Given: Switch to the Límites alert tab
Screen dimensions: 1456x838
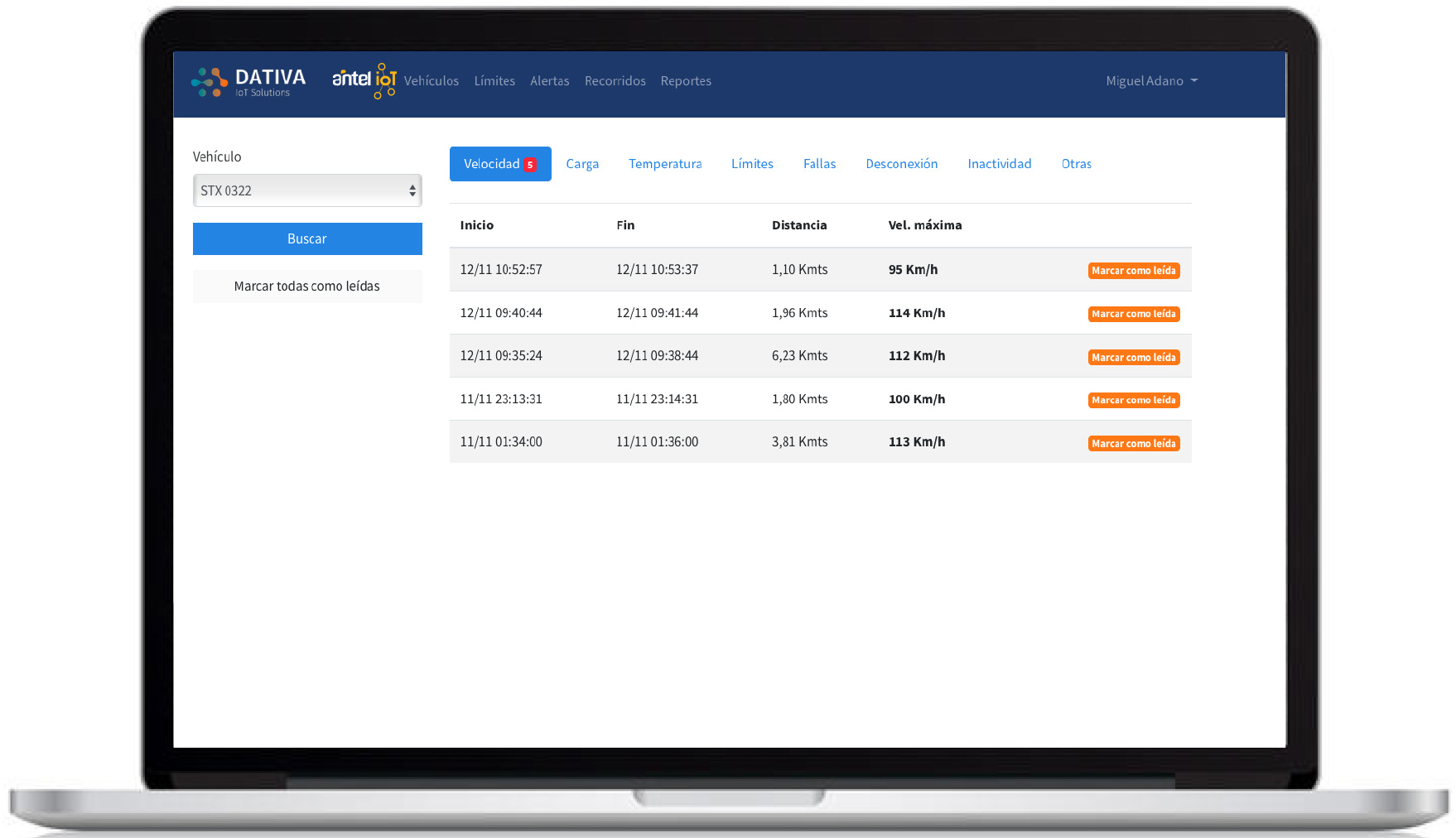Looking at the screenshot, I should point(752,164).
